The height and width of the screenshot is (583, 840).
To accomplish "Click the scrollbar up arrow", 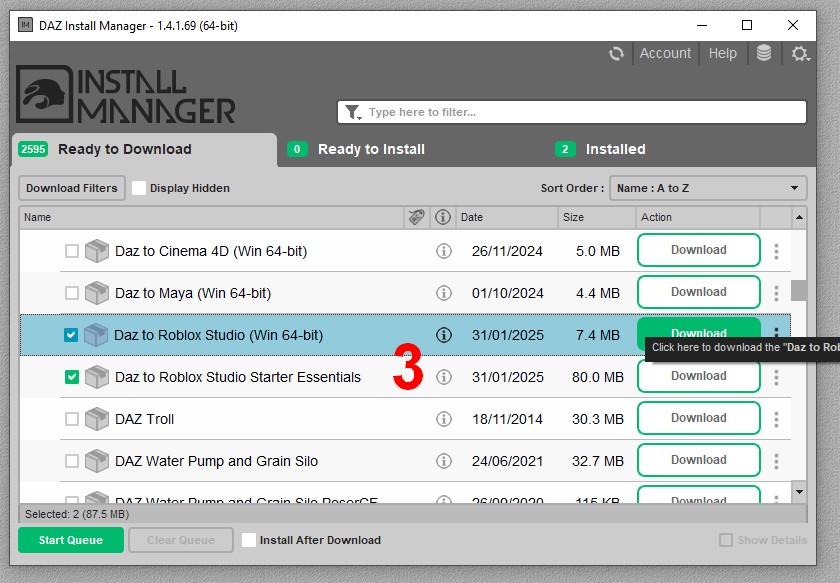I will tap(799, 217).
